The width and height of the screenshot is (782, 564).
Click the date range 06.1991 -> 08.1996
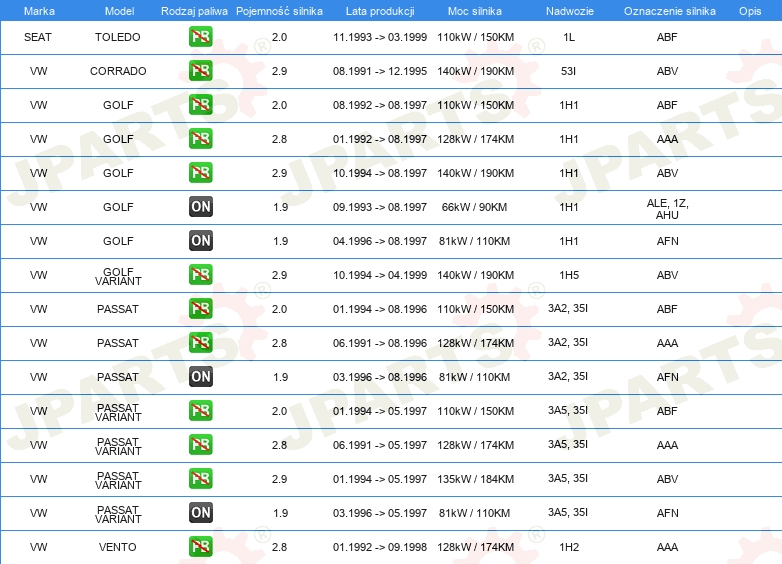pyautogui.click(x=380, y=343)
